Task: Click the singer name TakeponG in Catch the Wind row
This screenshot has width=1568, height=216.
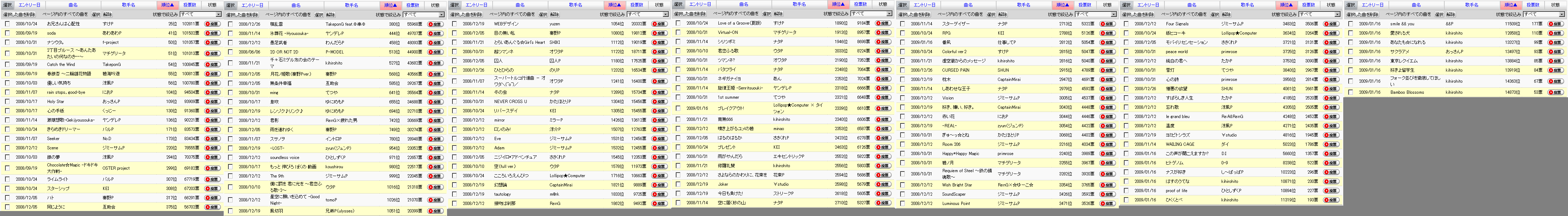Action: point(111,64)
